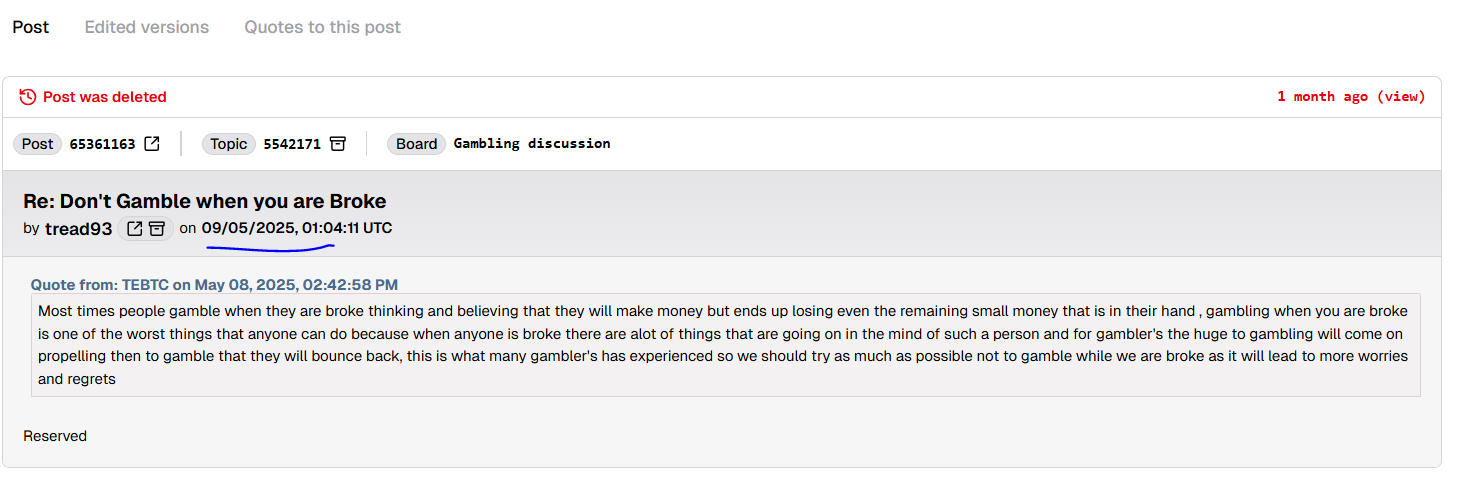Image resolution: width=1477 pixels, height=478 pixels.
Task: Click the Board label badge
Action: (417, 144)
